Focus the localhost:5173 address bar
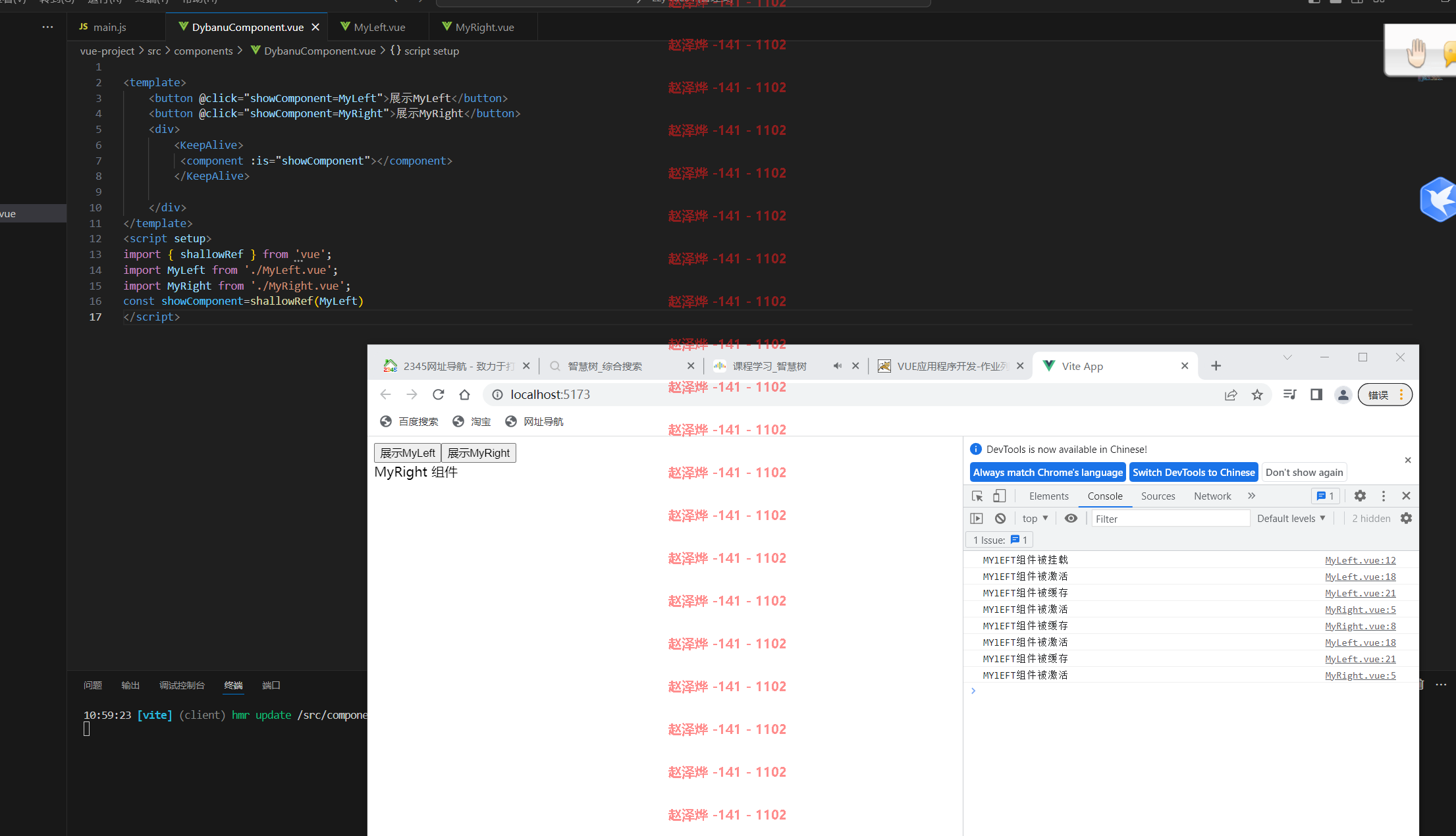This screenshot has width=1456, height=836. pos(849,394)
